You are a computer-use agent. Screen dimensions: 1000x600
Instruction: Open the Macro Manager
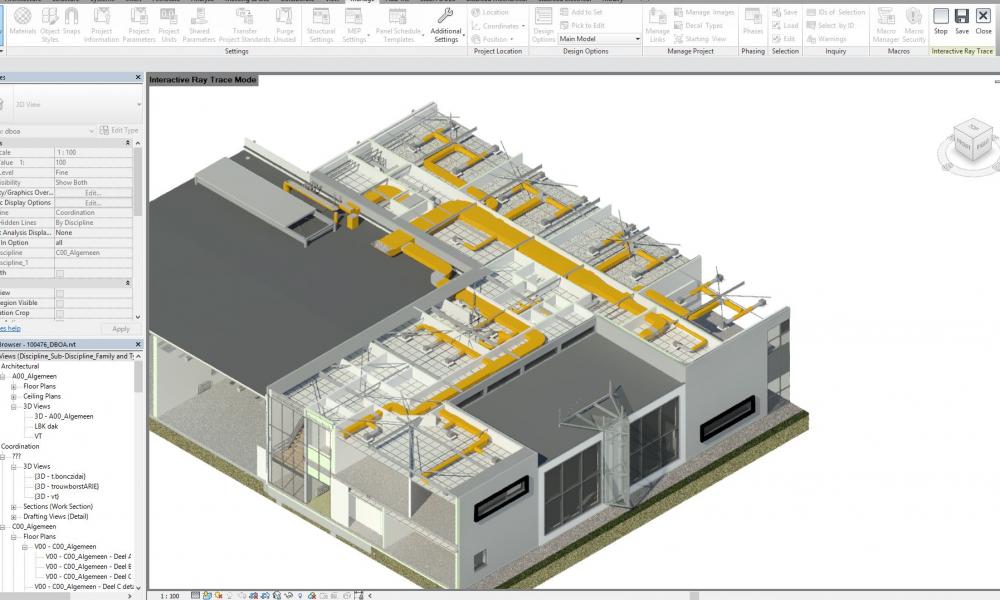coord(885,24)
